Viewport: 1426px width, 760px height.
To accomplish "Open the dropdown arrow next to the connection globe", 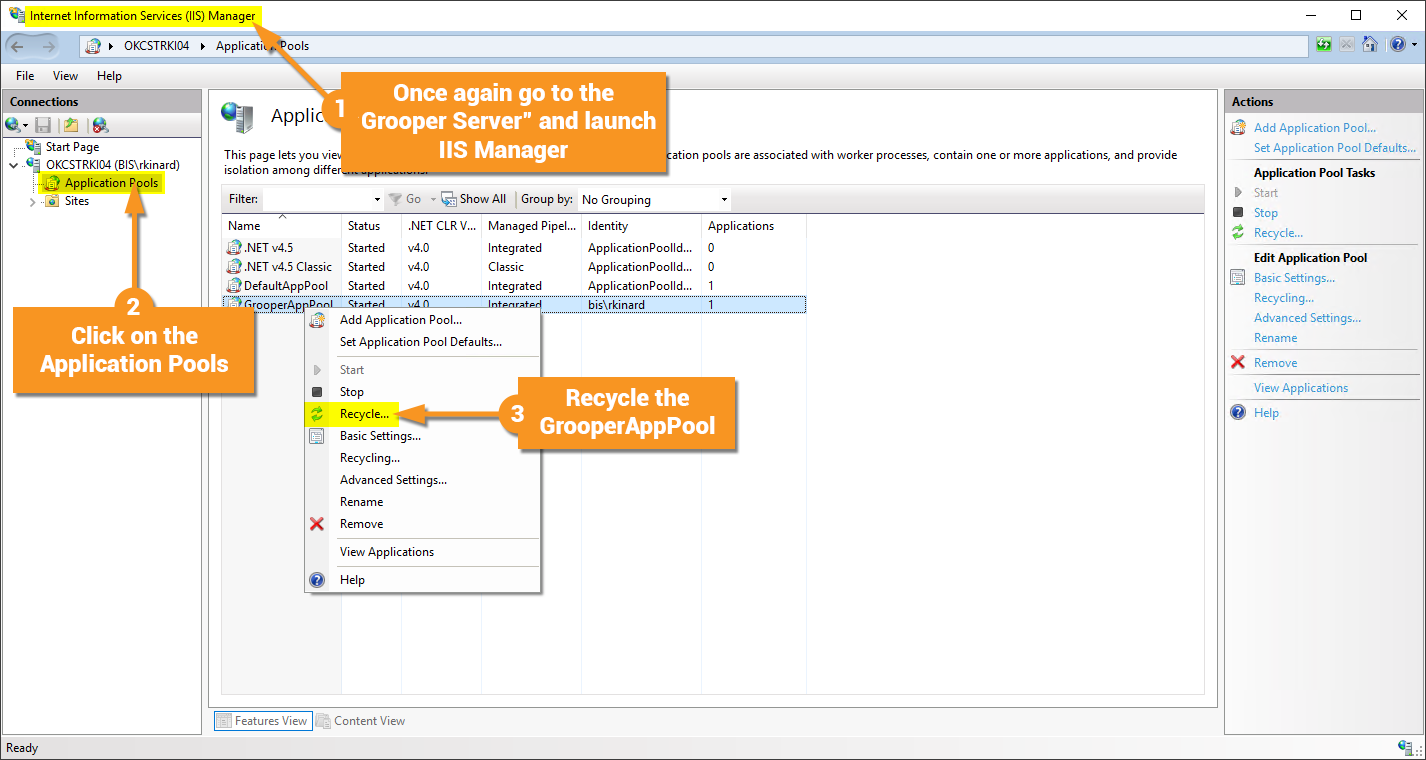I will coord(26,126).
